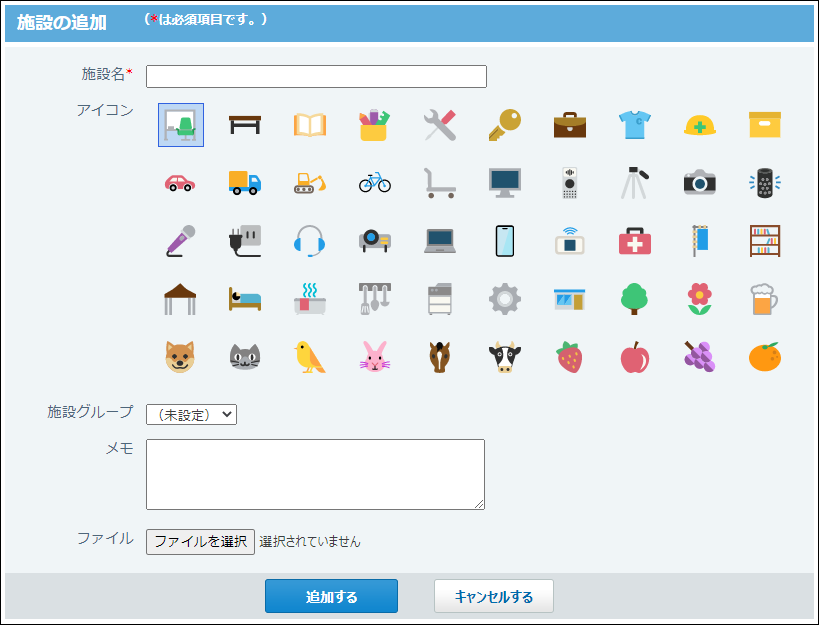The width and height of the screenshot is (819, 625).
Task: Click the キャンセルする button
Action: click(x=494, y=596)
